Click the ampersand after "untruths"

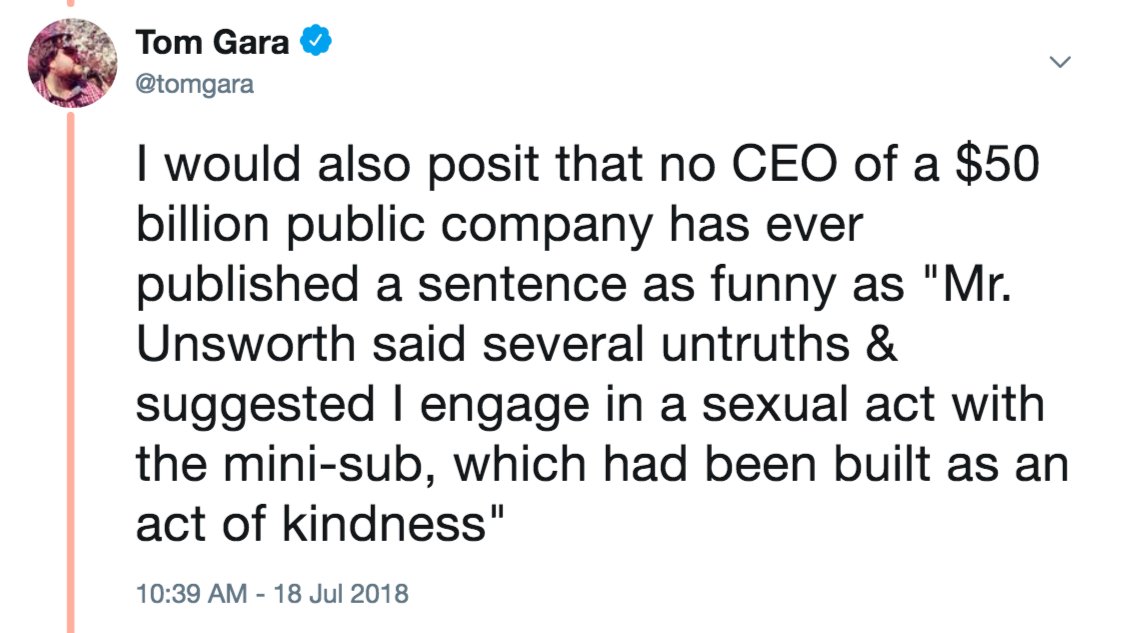[x=881, y=344]
